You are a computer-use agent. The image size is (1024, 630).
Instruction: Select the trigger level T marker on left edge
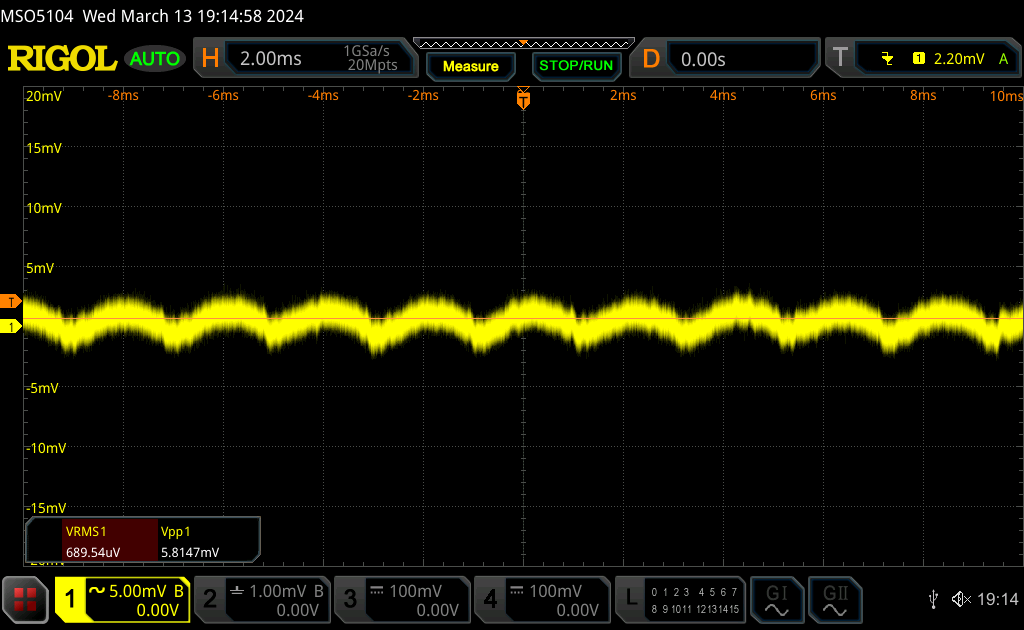[10, 302]
